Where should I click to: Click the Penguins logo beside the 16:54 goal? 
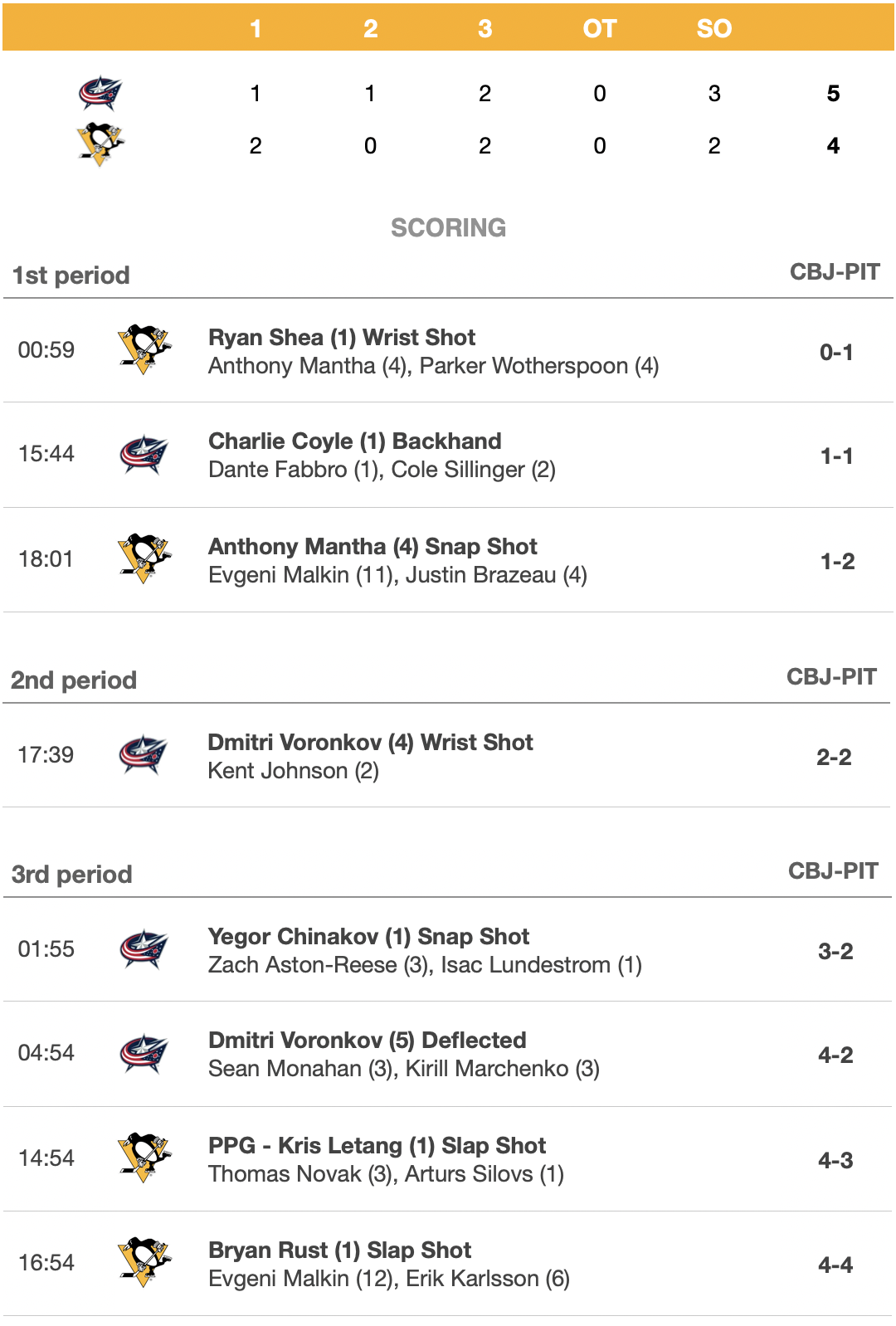144,1262
